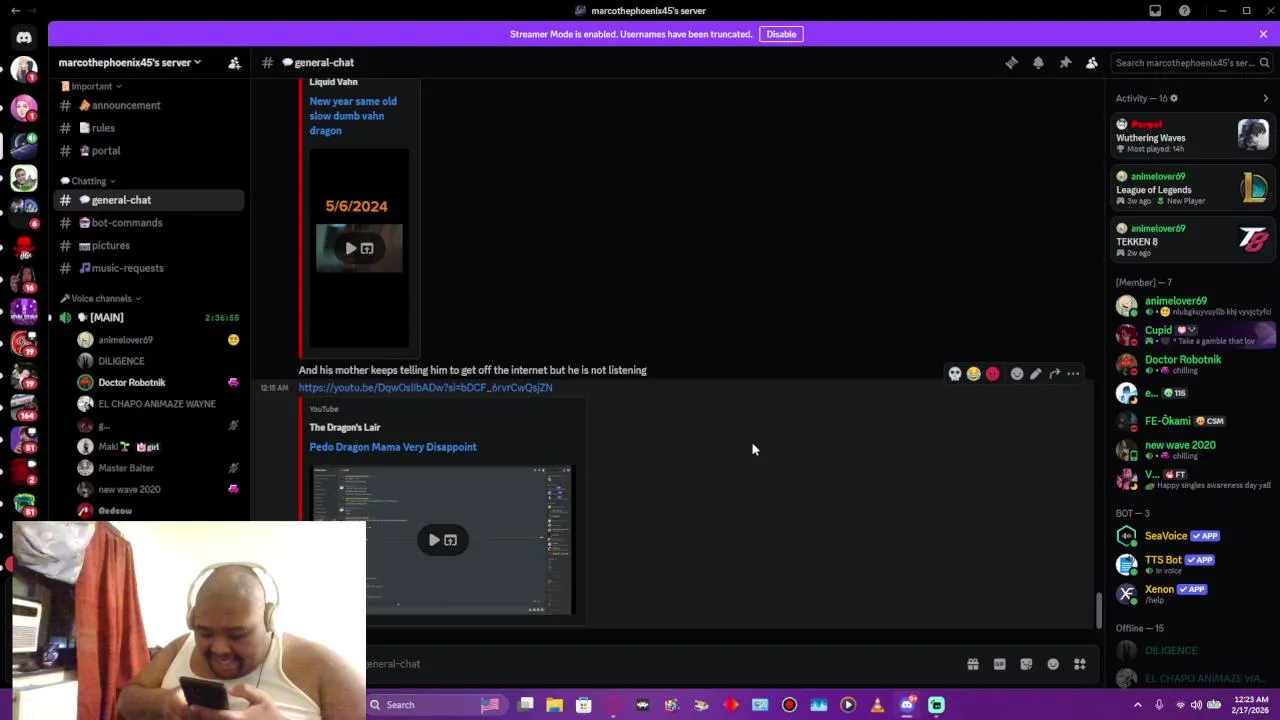The height and width of the screenshot is (720, 1280).
Task: Forward the message with arrow icon
Action: tap(1054, 374)
